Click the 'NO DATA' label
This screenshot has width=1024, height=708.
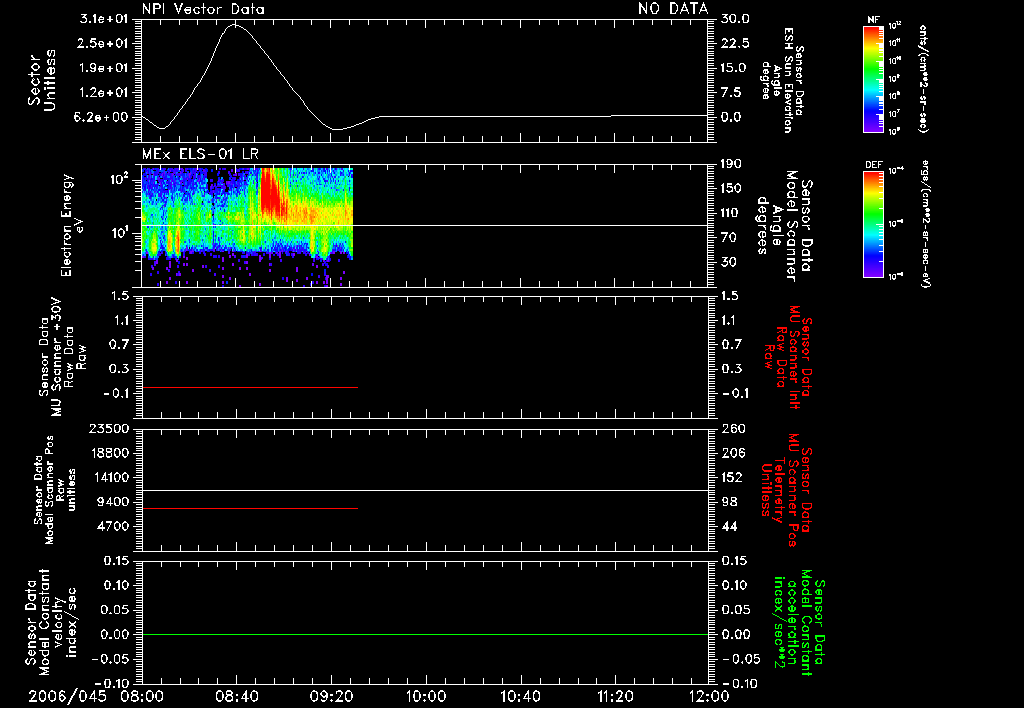click(673, 8)
